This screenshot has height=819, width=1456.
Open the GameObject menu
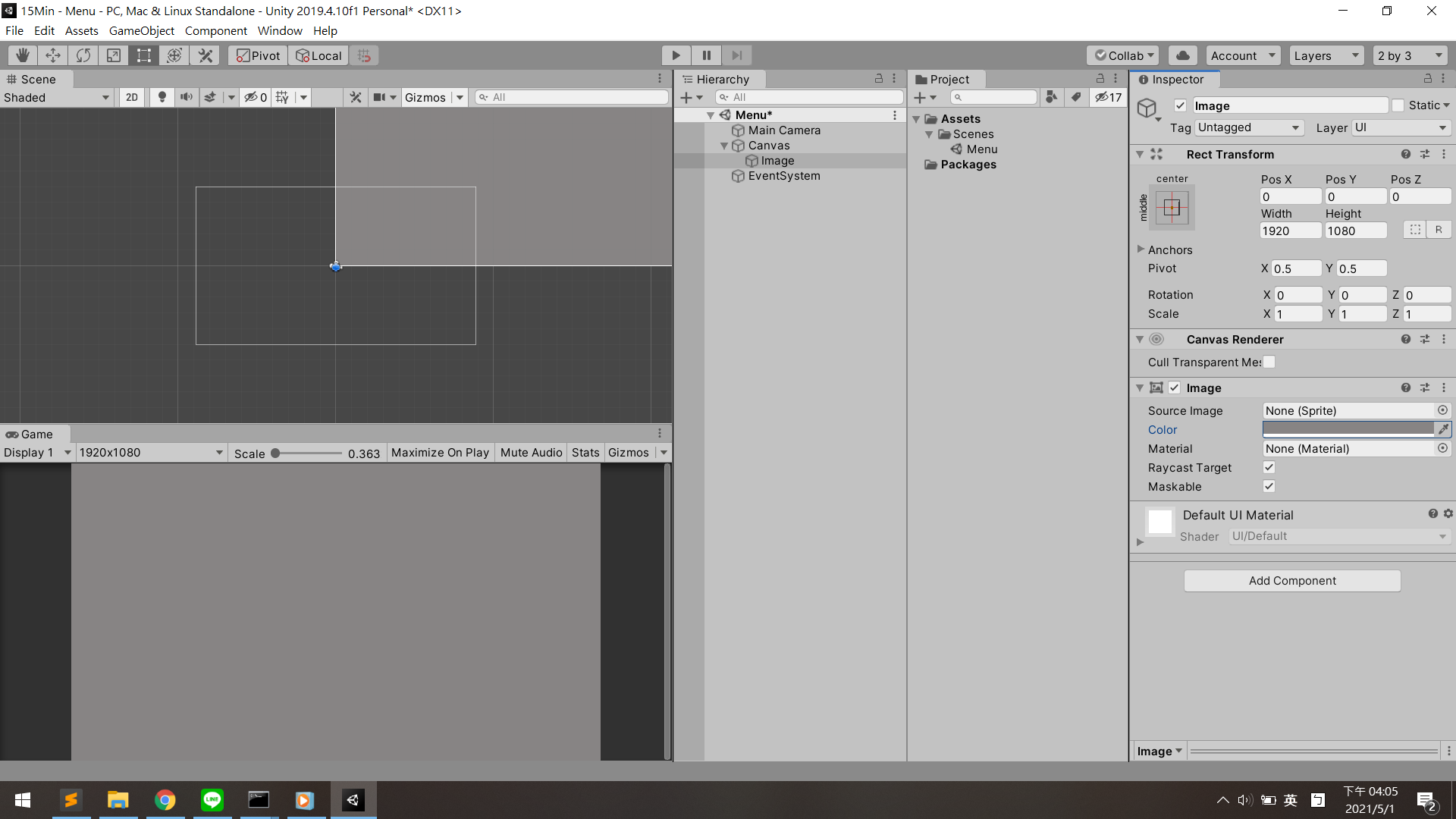141,30
